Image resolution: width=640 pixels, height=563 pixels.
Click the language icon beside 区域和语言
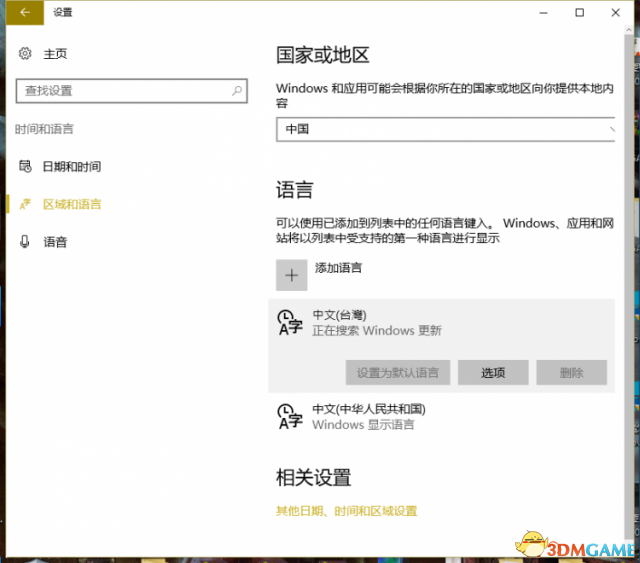point(25,204)
